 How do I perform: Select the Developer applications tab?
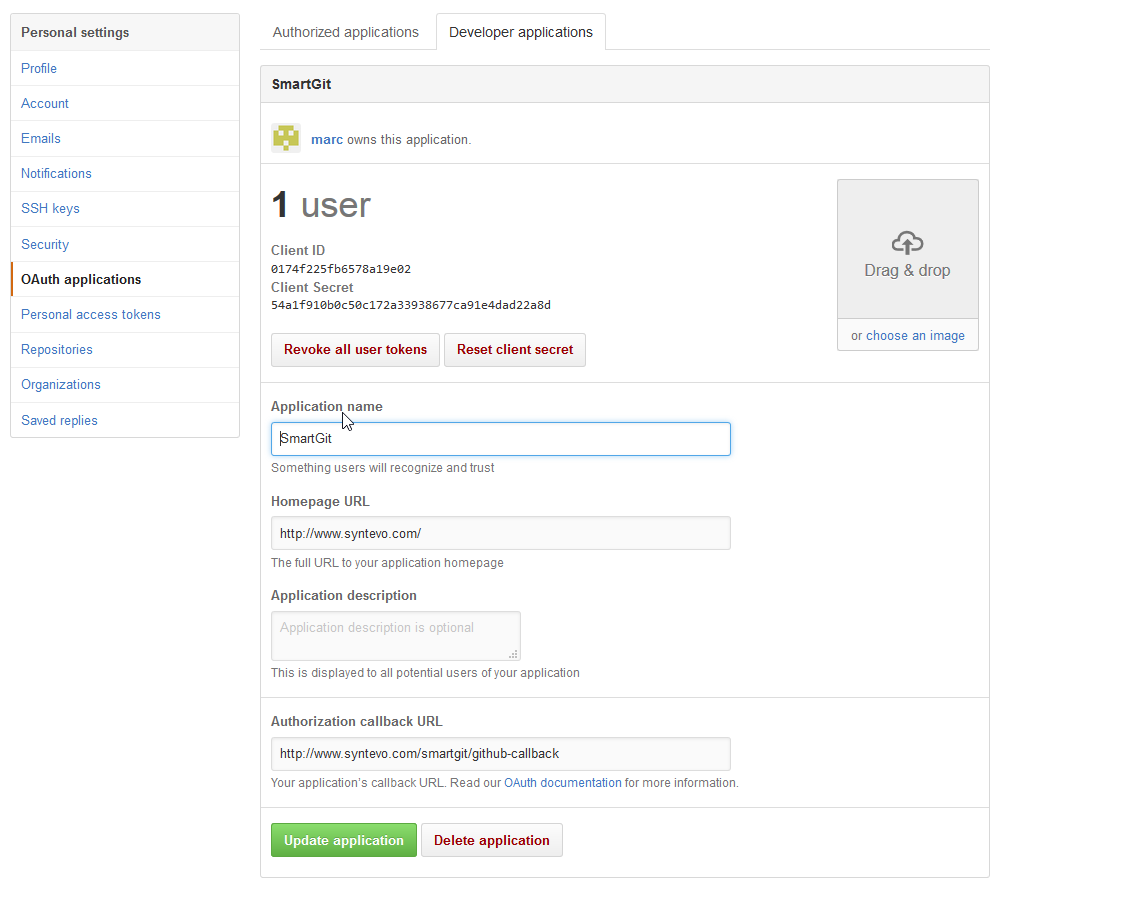point(521,32)
